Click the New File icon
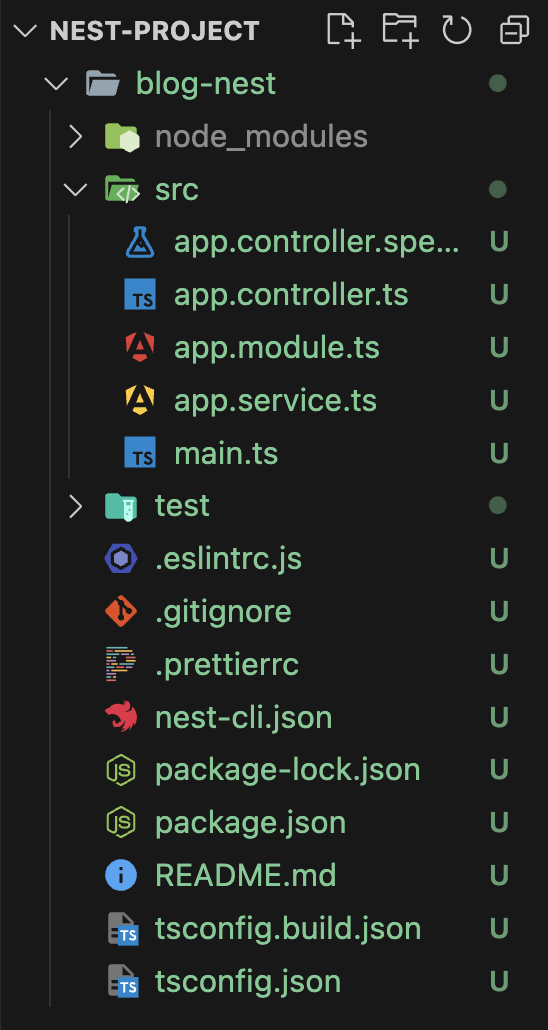548x1030 pixels. [x=344, y=30]
